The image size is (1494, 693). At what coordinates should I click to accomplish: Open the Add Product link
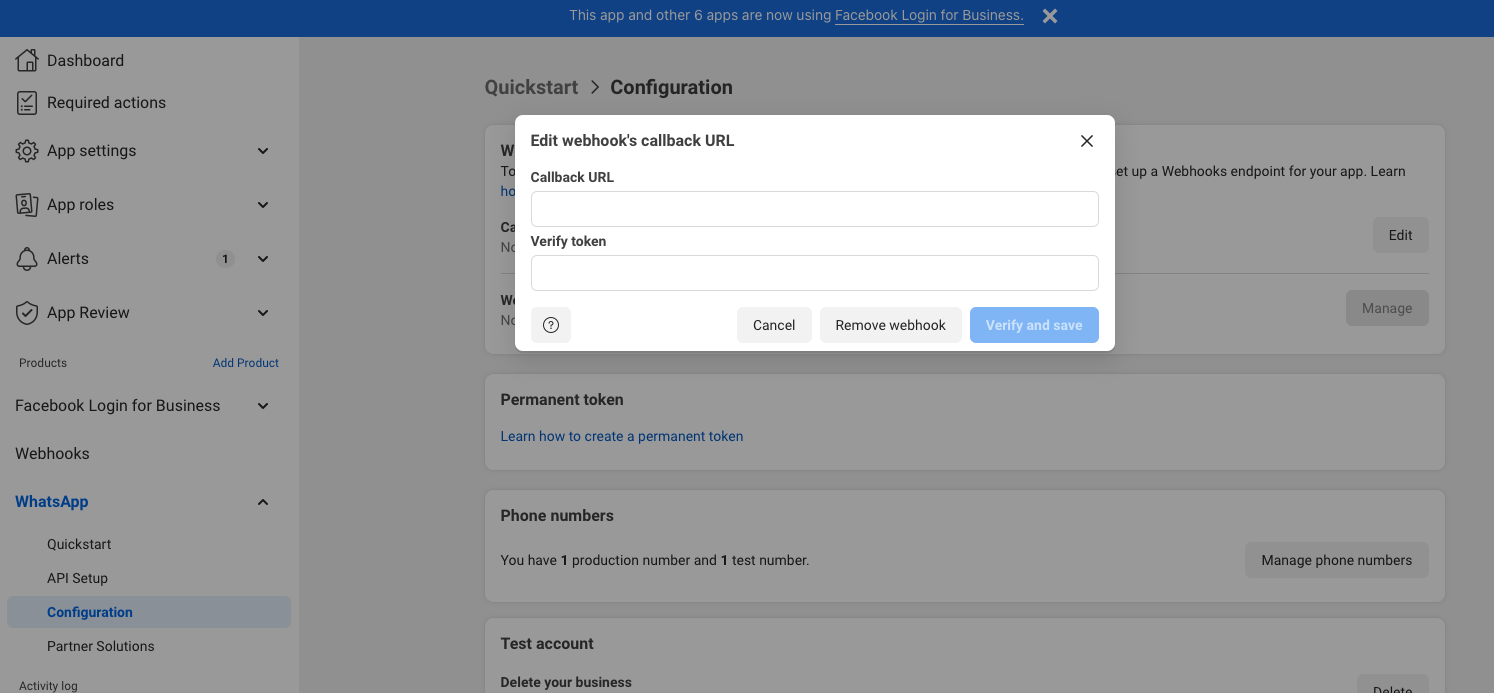(245, 363)
